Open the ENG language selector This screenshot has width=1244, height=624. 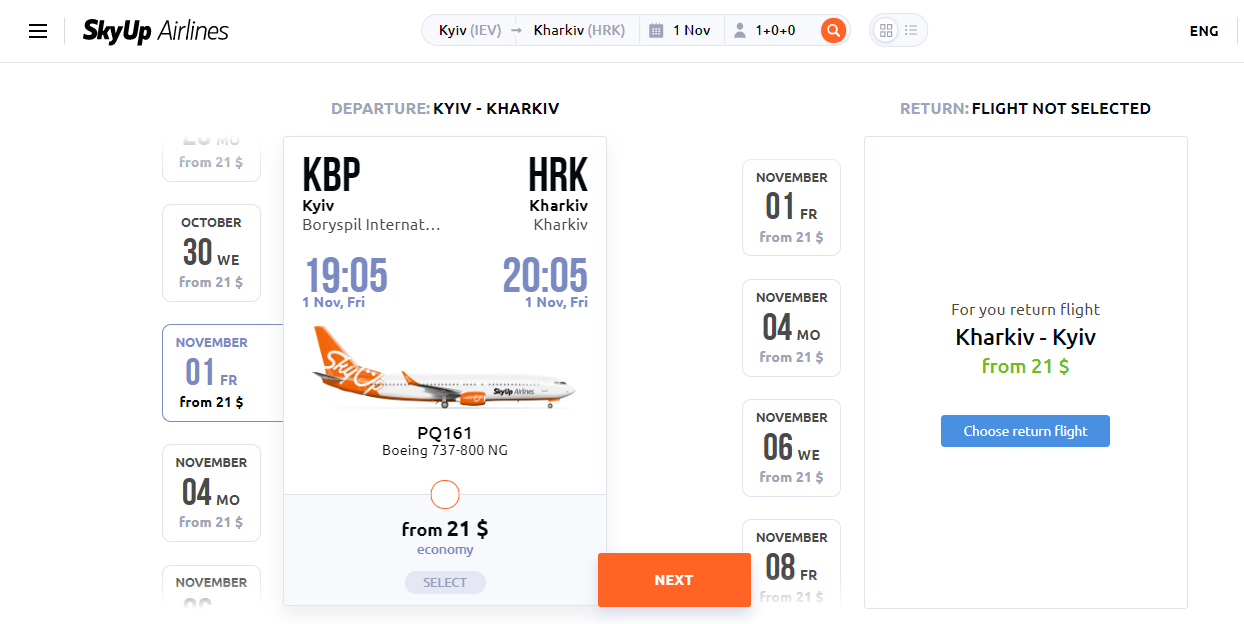(x=1204, y=31)
